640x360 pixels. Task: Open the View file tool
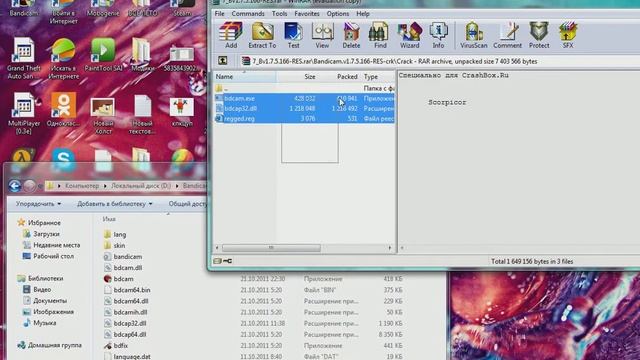322,36
